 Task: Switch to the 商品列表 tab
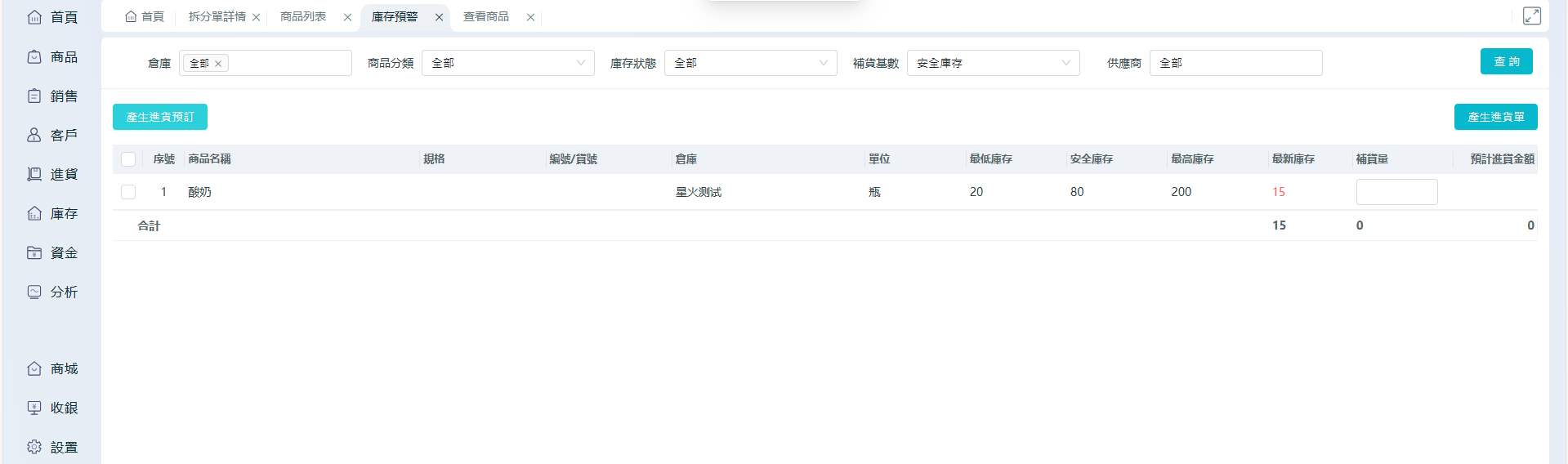[x=303, y=17]
